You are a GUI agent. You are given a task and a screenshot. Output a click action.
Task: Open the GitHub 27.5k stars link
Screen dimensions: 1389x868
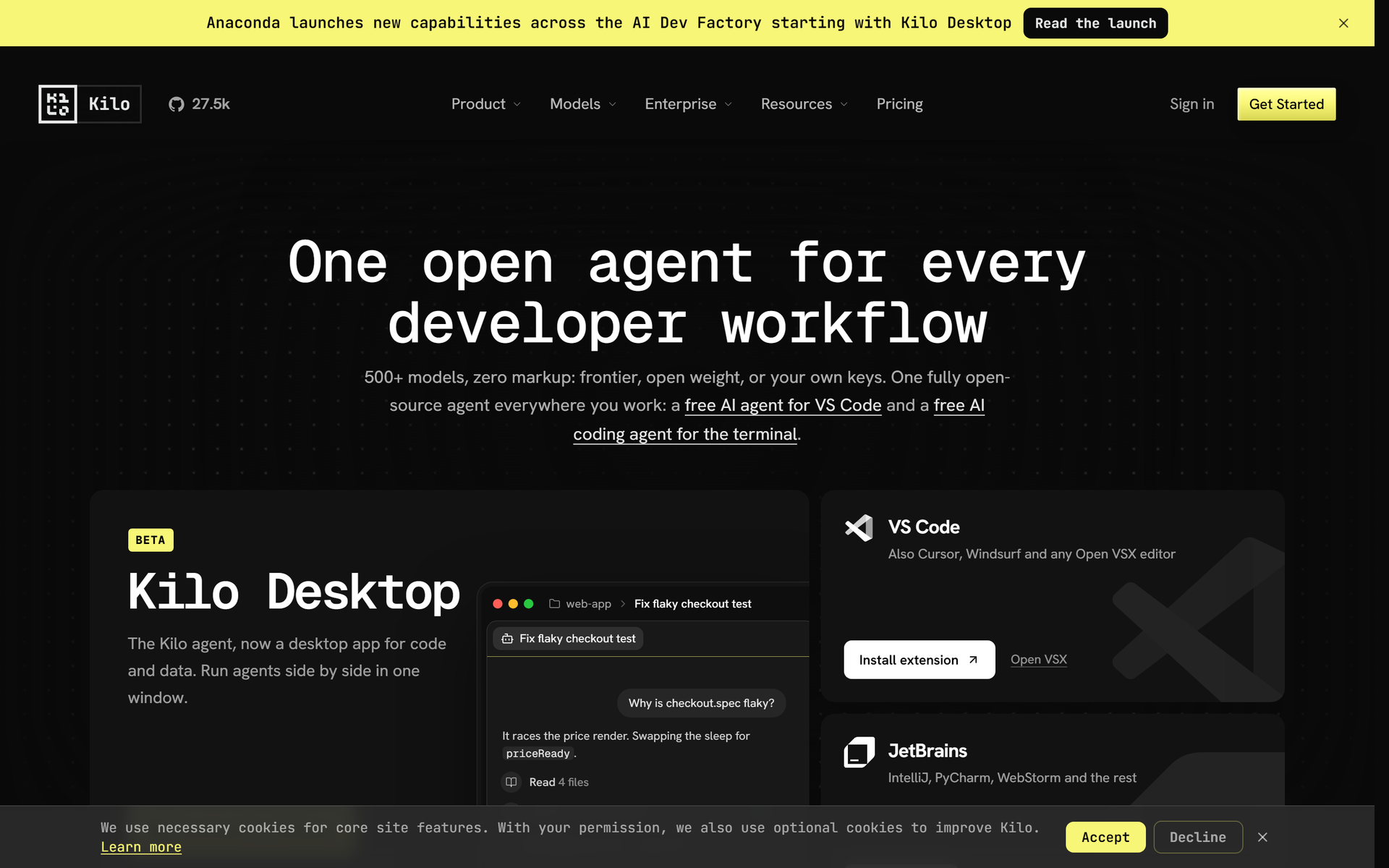[x=199, y=104]
